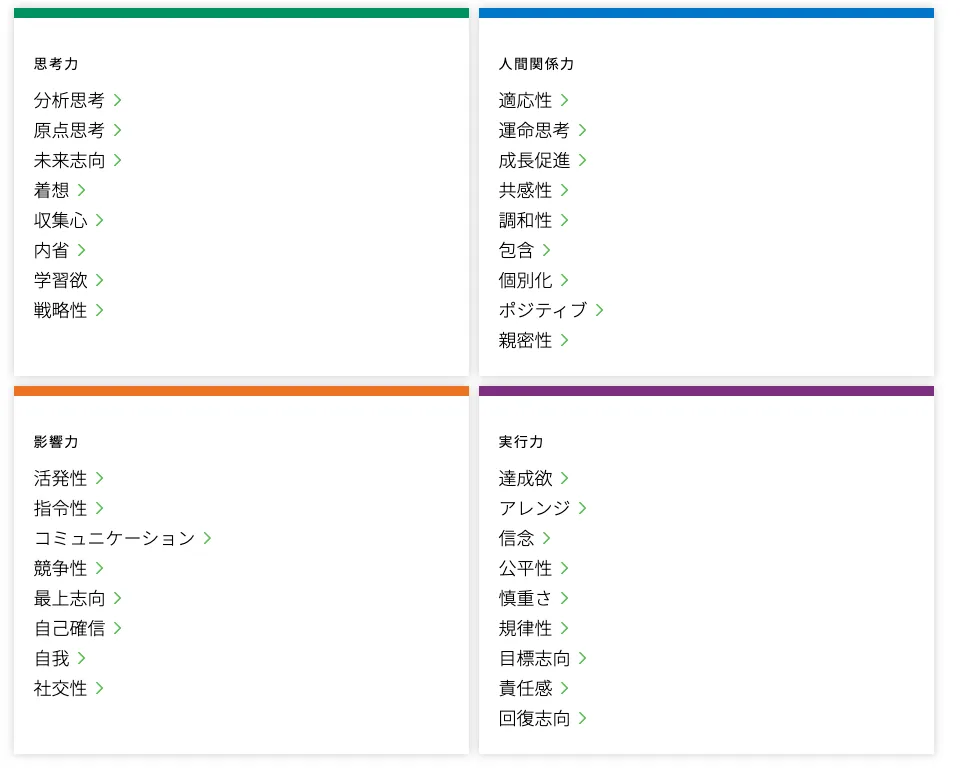Open the 原点思考 link
Viewport: 960px width, 774px height.
pos(69,130)
